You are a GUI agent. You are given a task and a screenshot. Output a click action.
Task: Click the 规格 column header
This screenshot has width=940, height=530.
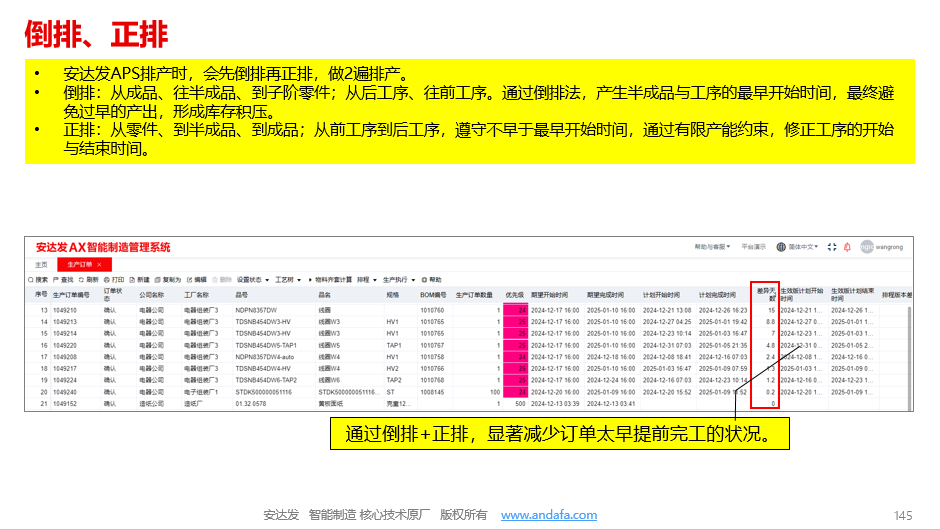click(x=393, y=295)
